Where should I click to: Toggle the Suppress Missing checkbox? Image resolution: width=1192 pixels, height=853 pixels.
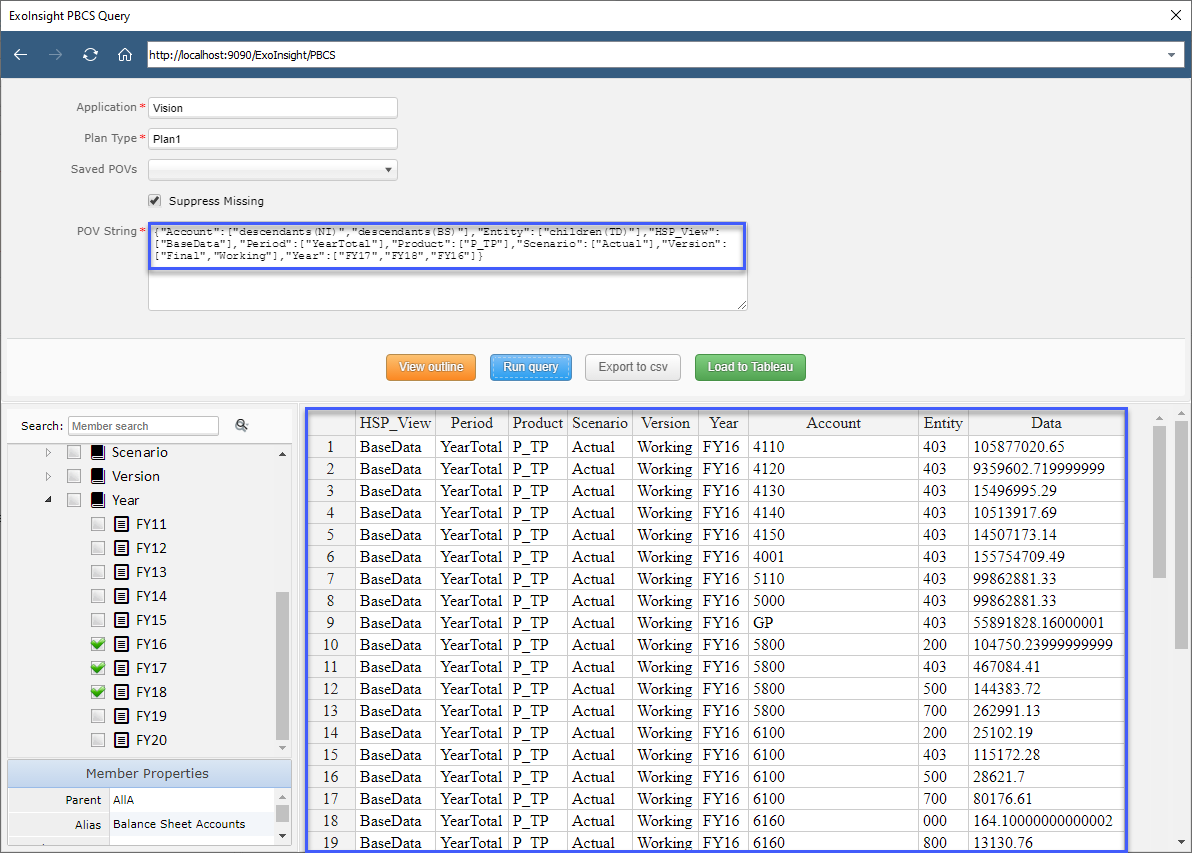pyautogui.click(x=155, y=201)
